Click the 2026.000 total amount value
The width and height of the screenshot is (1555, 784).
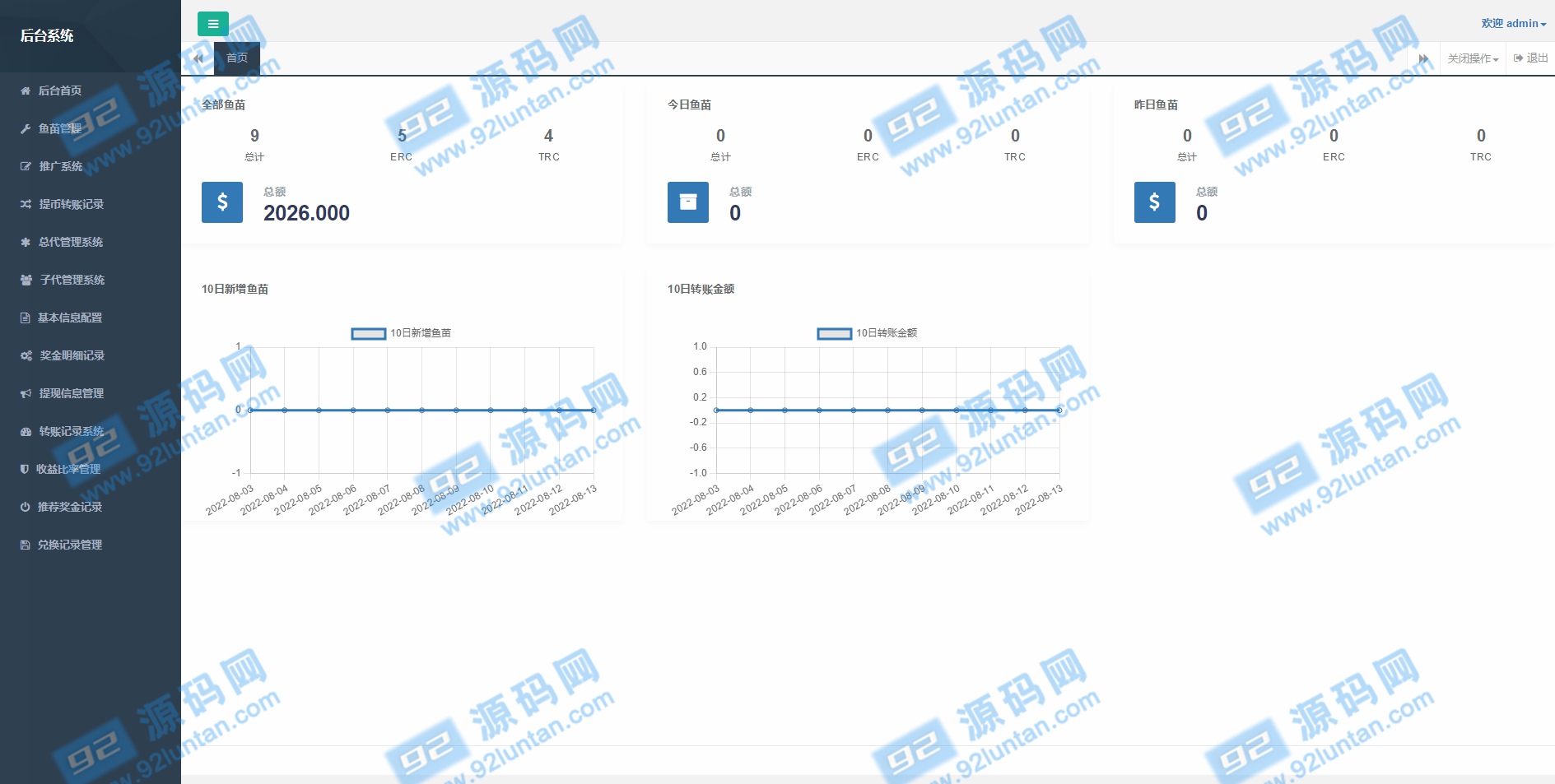click(306, 213)
